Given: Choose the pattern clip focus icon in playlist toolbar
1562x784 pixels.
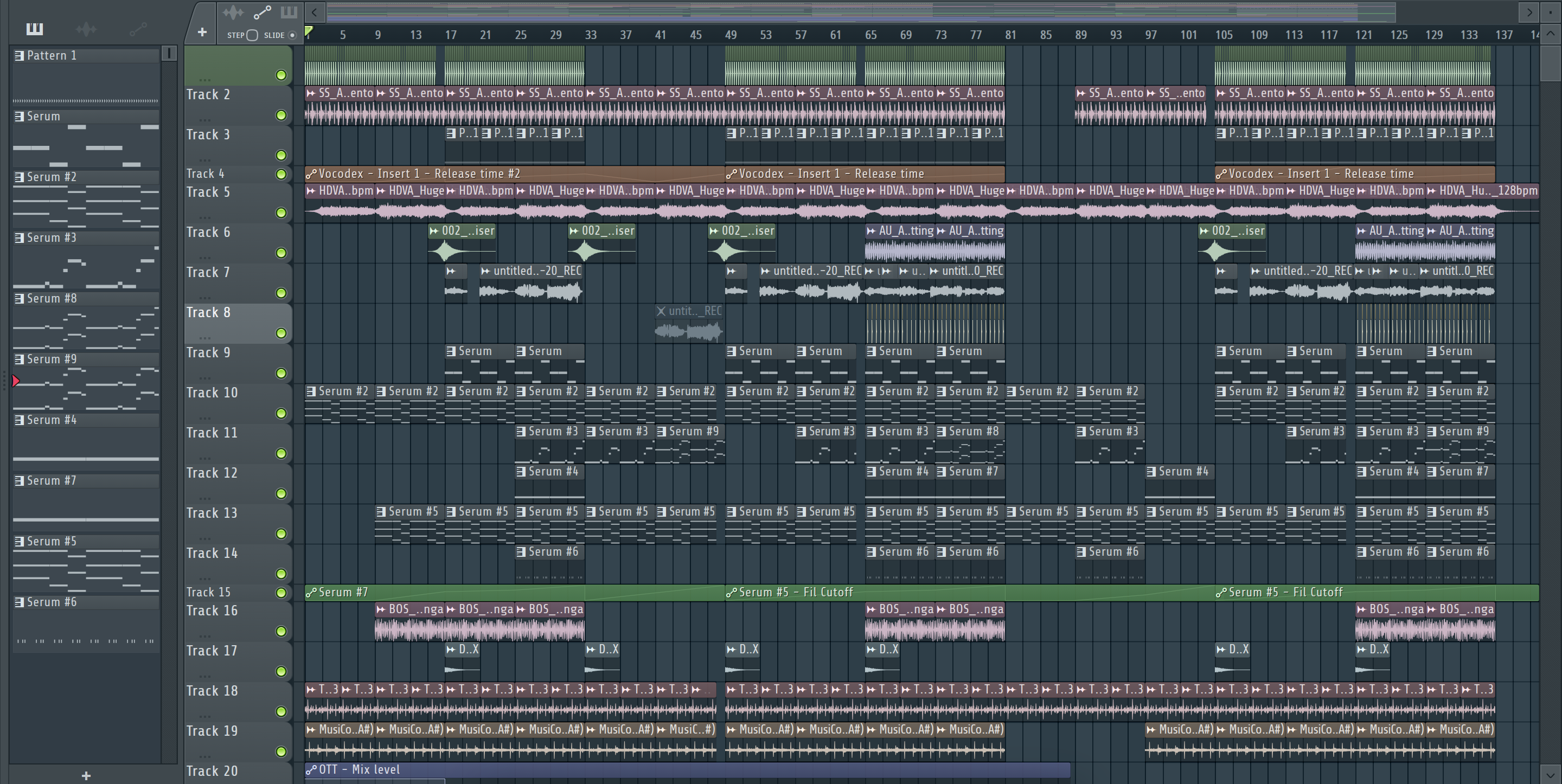Looking at the screenshot, I should pyautogui.click(x=289, y=12).
